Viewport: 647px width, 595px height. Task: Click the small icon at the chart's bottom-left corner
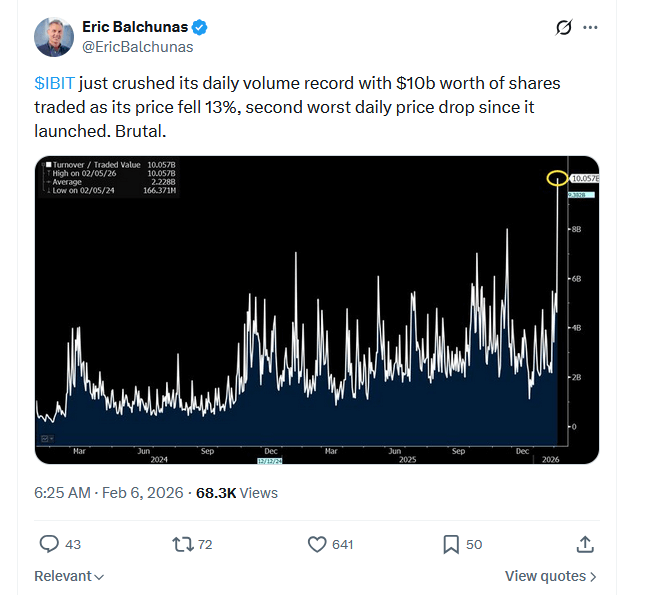point(45,438)
